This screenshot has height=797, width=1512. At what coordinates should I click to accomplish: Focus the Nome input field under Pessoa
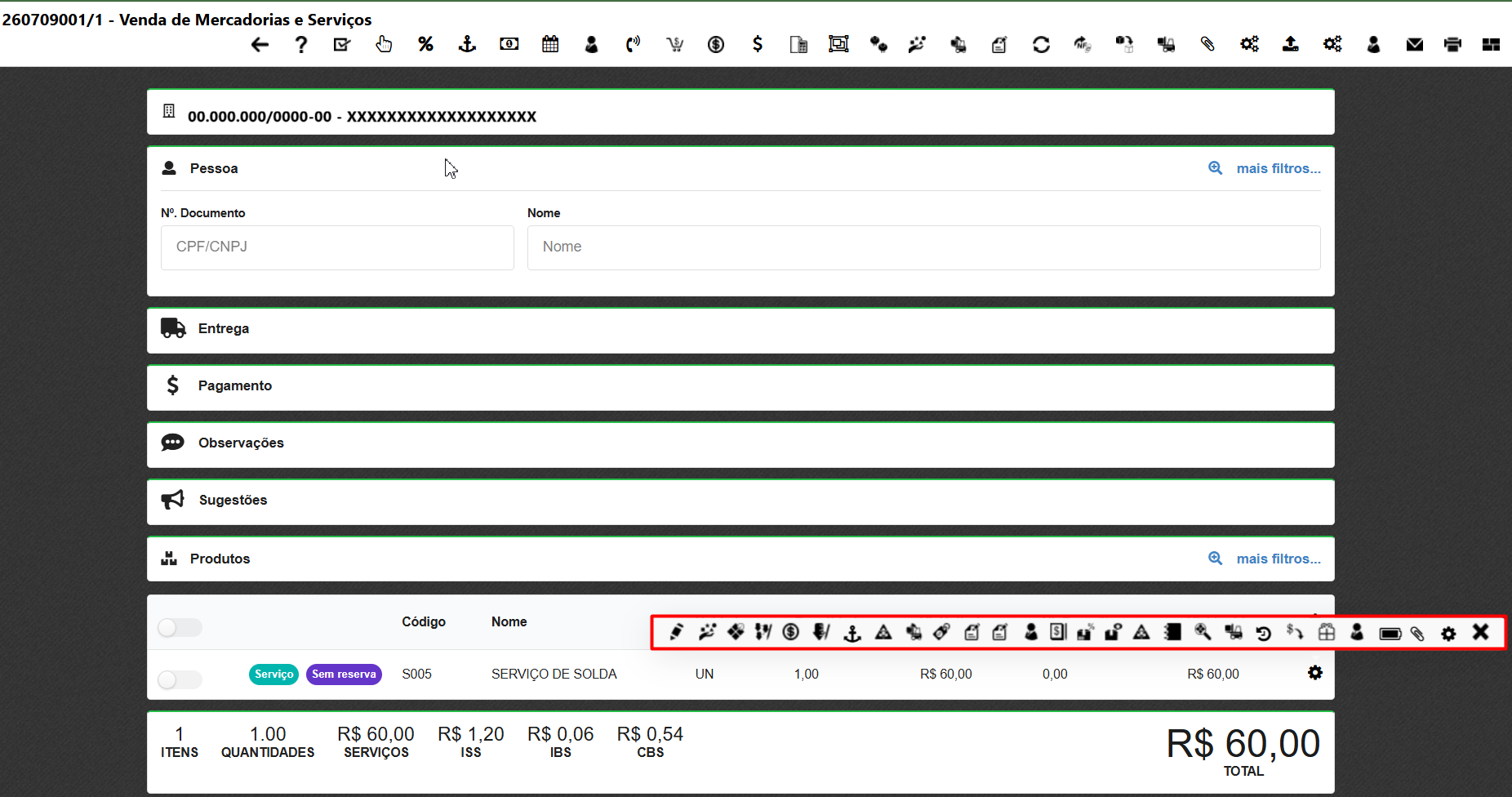click(x=923, y=247)
